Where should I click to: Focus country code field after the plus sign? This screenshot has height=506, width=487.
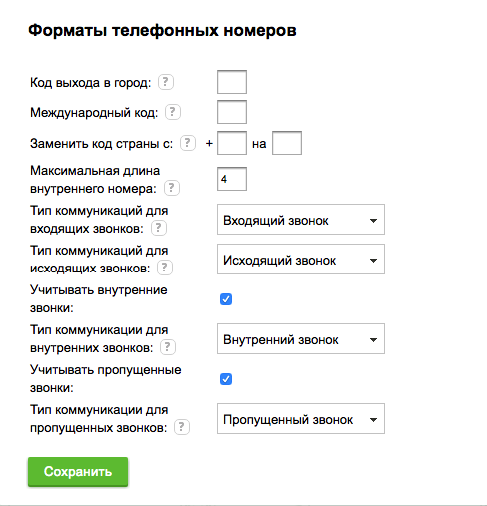(232, 143)
